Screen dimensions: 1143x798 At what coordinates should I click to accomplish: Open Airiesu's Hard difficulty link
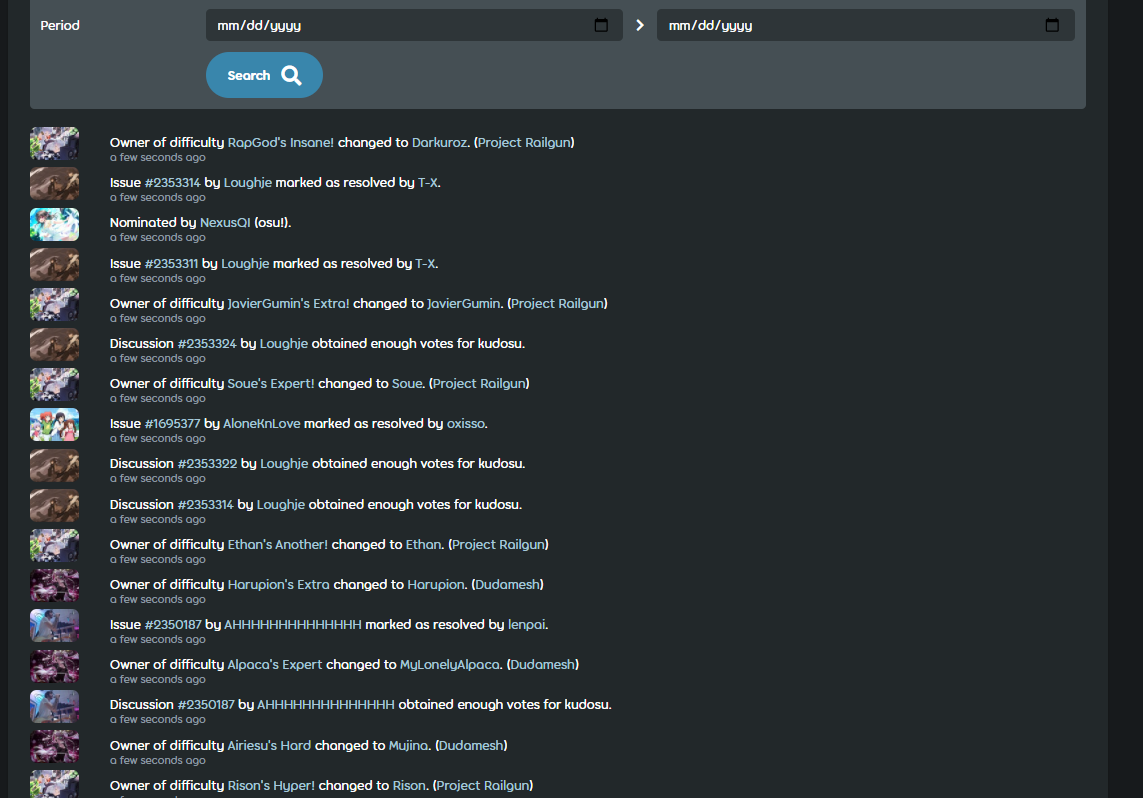click(x=269, y=746)
